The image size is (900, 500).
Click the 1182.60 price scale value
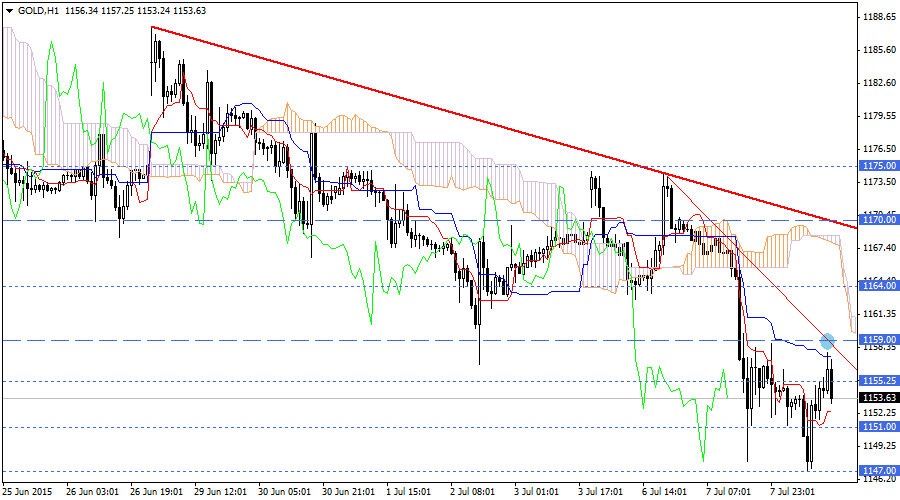pos(879,83)
